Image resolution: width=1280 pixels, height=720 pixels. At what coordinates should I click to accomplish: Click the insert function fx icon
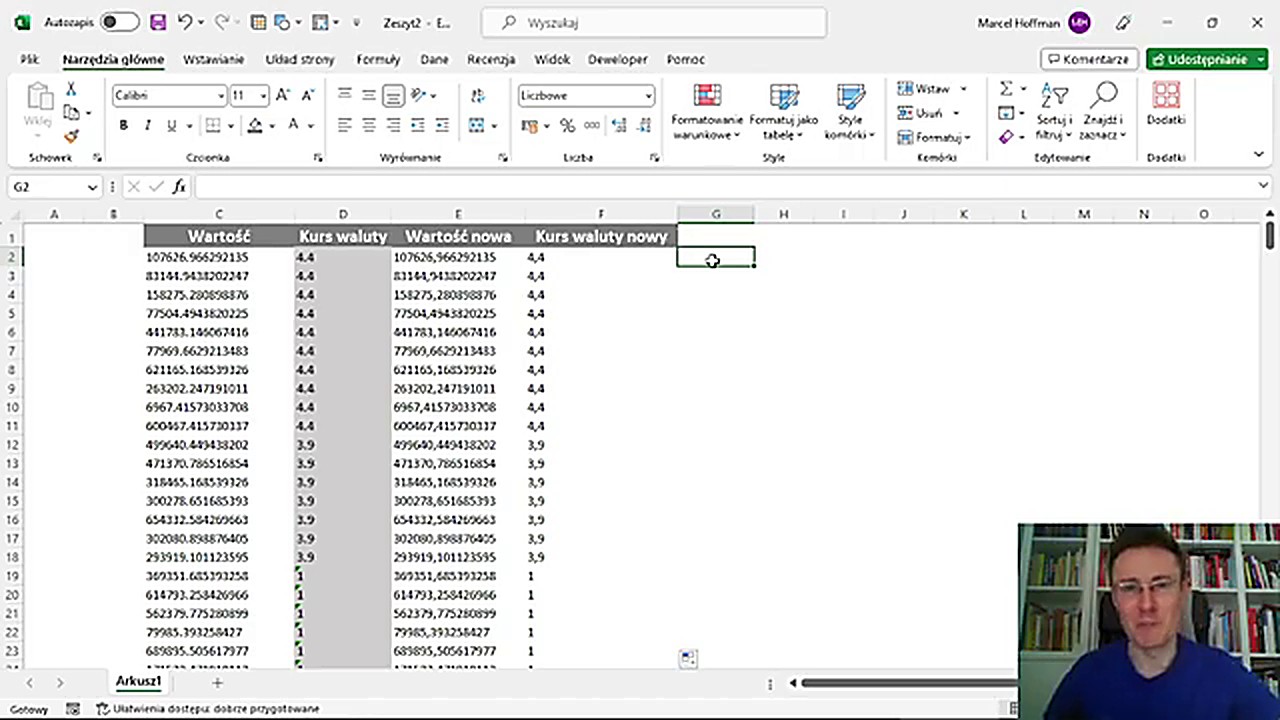tap(179, 186)
